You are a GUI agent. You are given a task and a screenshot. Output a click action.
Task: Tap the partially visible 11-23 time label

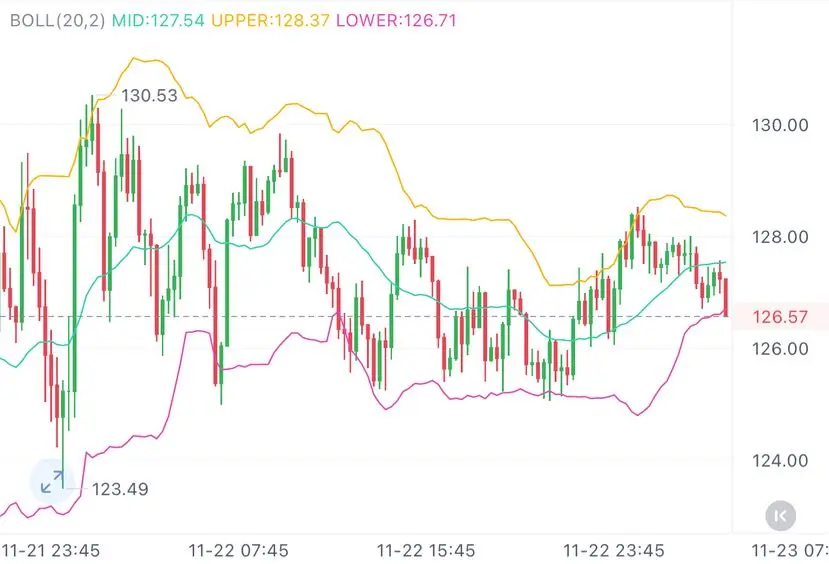790,550
